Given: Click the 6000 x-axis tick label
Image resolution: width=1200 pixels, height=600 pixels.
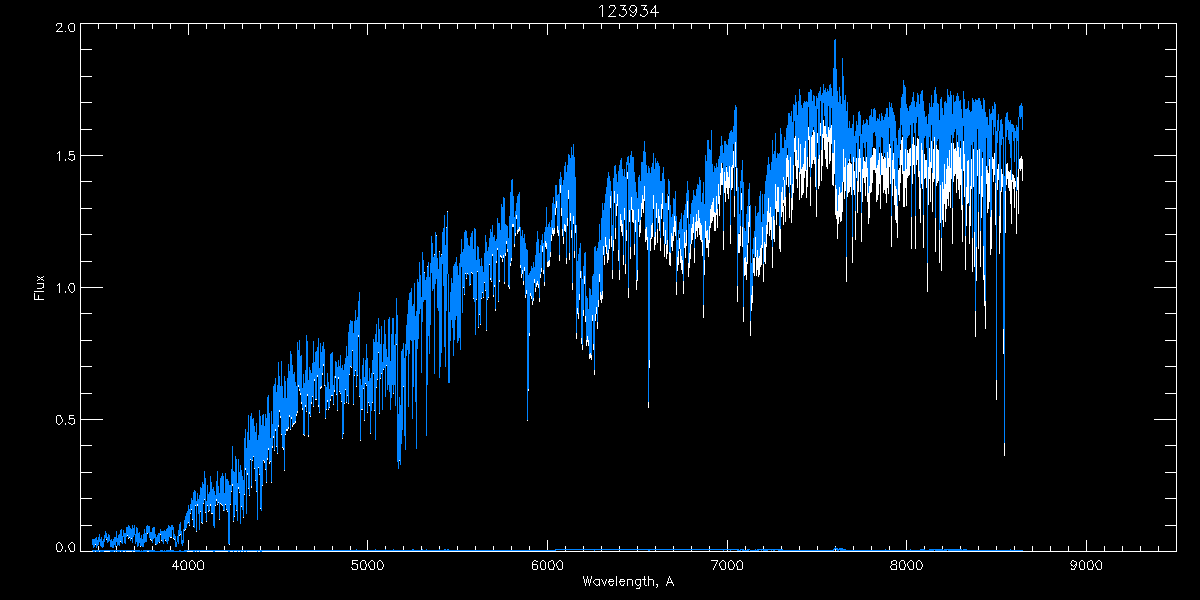Looking at the screenshot, I should click(x=547, y=564).
